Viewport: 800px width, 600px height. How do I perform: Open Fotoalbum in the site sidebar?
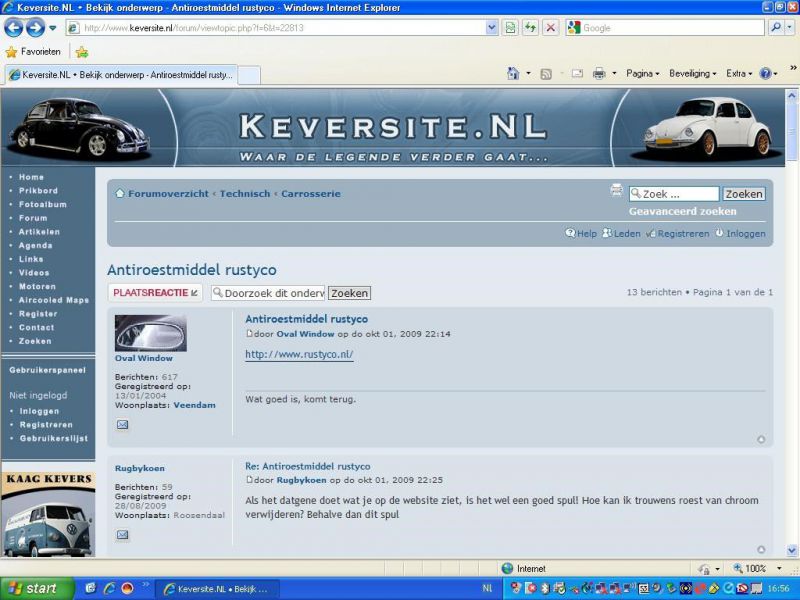click(x=43, y=205)
